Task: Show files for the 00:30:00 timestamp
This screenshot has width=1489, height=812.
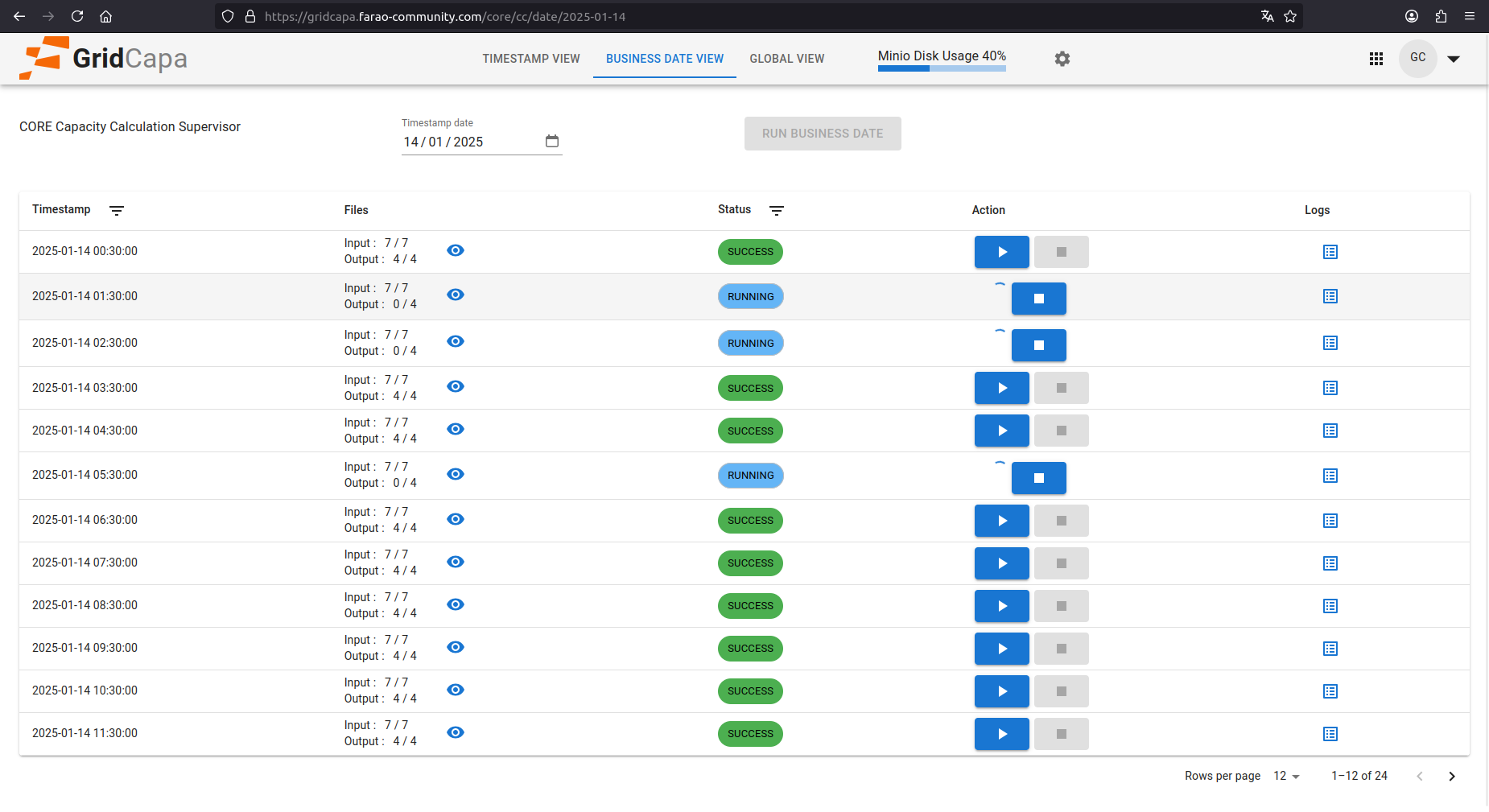Action: point(456,250)
